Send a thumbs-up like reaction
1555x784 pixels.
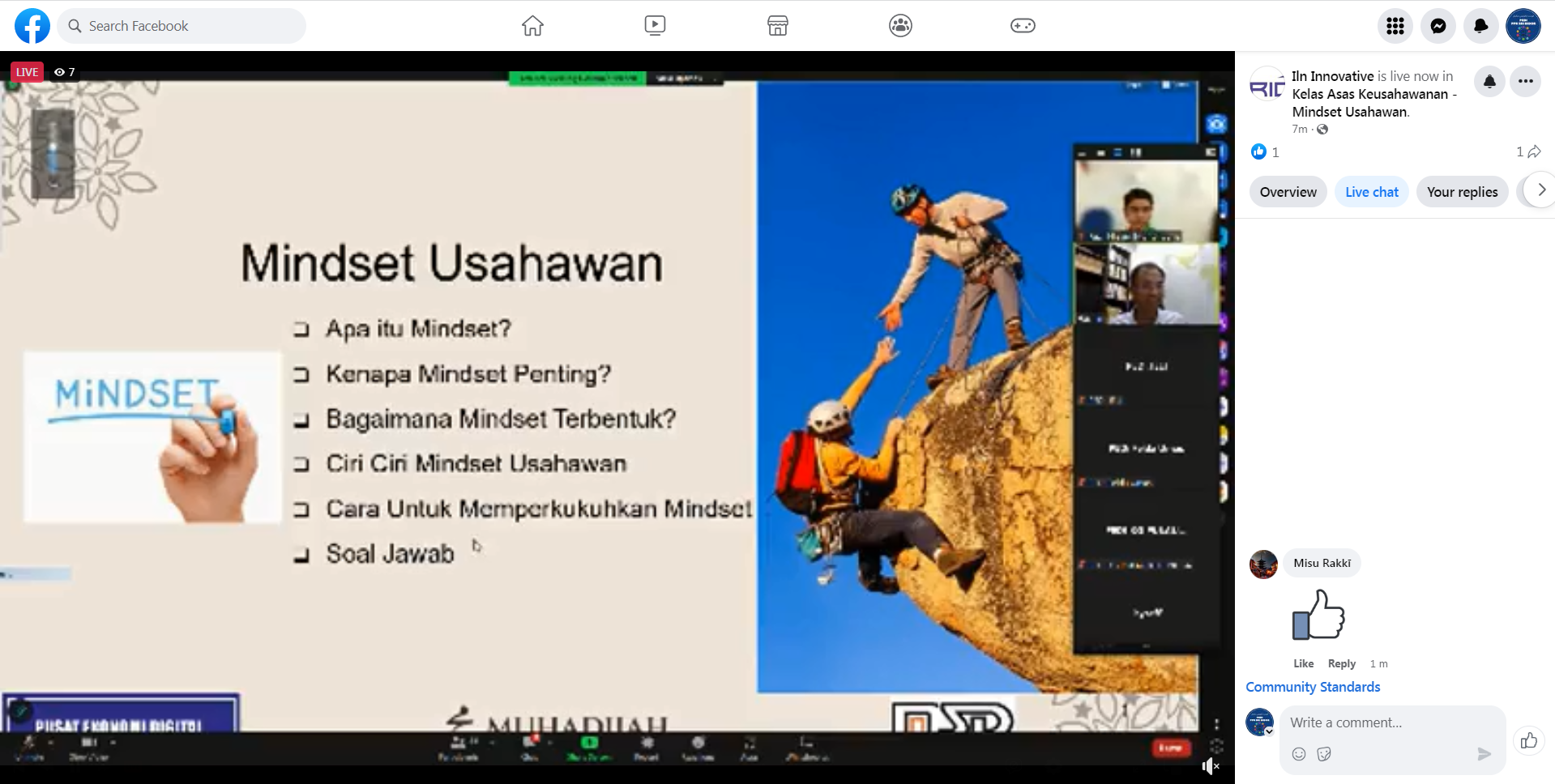click(x=1529, y=740)
